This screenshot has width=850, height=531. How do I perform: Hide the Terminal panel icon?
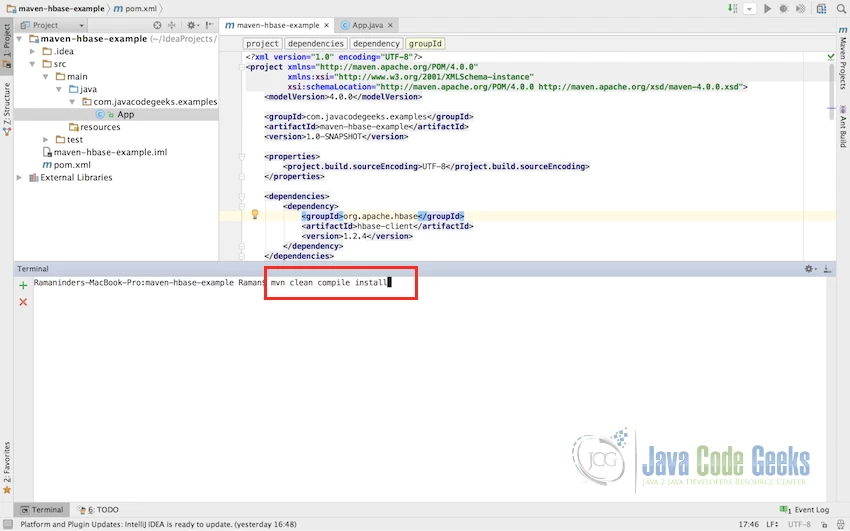point(827,269)
